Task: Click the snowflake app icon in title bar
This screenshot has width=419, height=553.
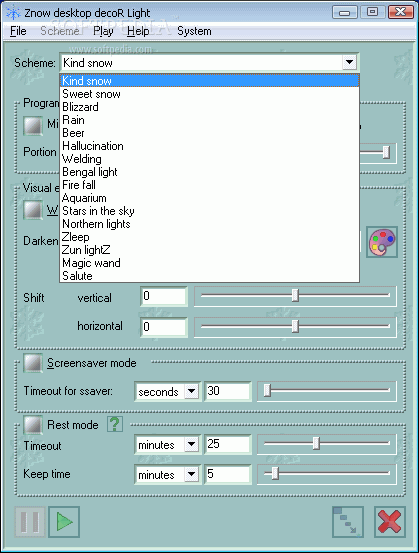Action: click(13, 13)
